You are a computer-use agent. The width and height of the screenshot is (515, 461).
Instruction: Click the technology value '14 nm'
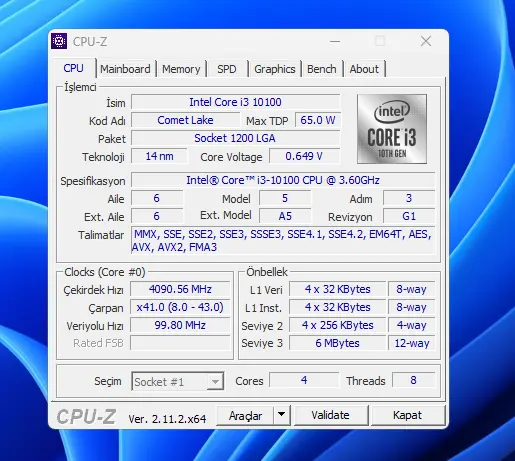(x=159, y=156)
